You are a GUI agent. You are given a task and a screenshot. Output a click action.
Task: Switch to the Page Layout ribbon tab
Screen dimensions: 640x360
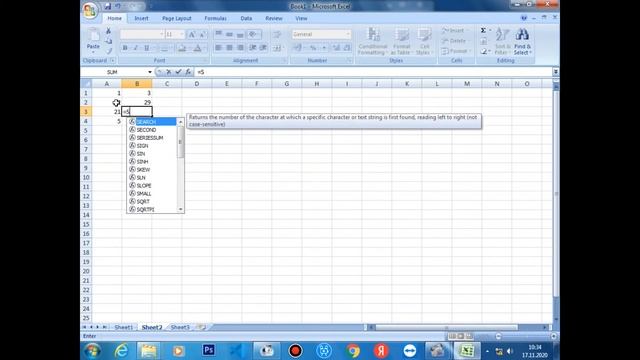(x=177, y=18)
